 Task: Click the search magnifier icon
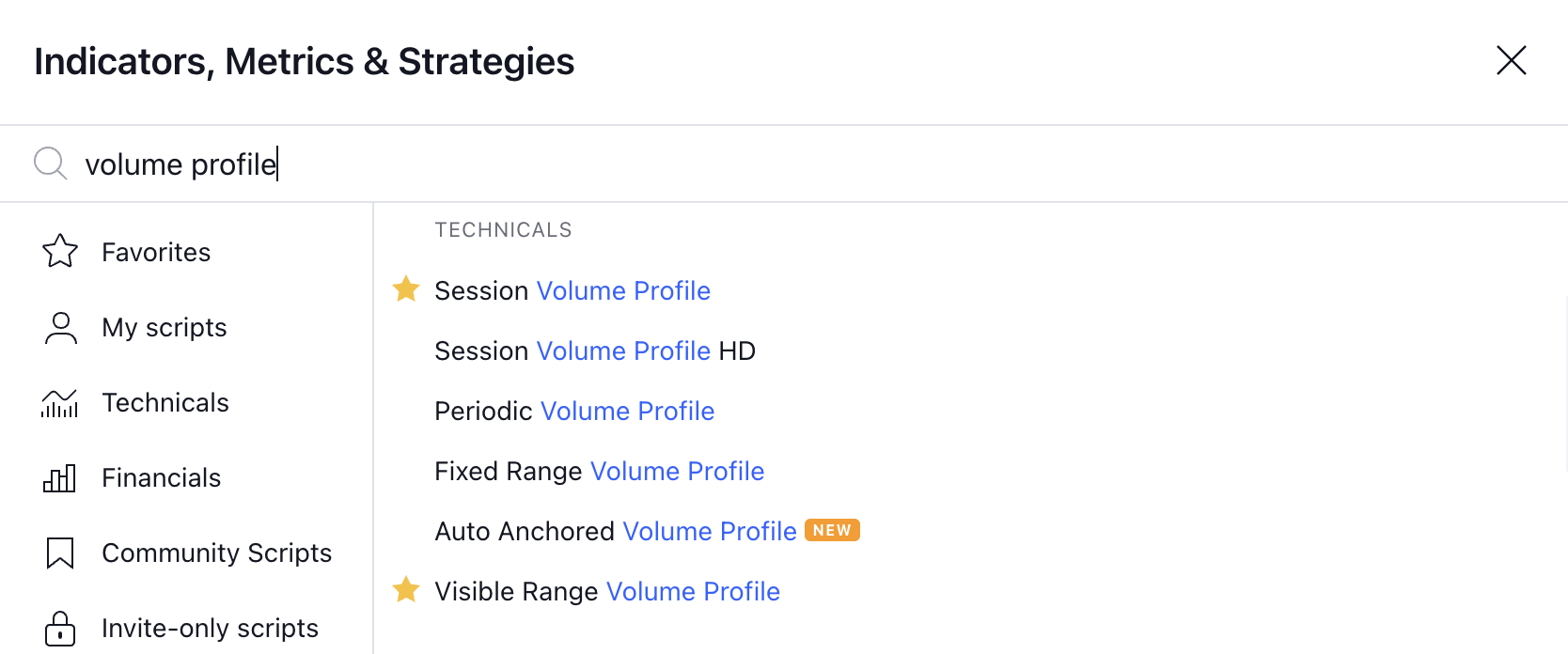tap(49, 163)
